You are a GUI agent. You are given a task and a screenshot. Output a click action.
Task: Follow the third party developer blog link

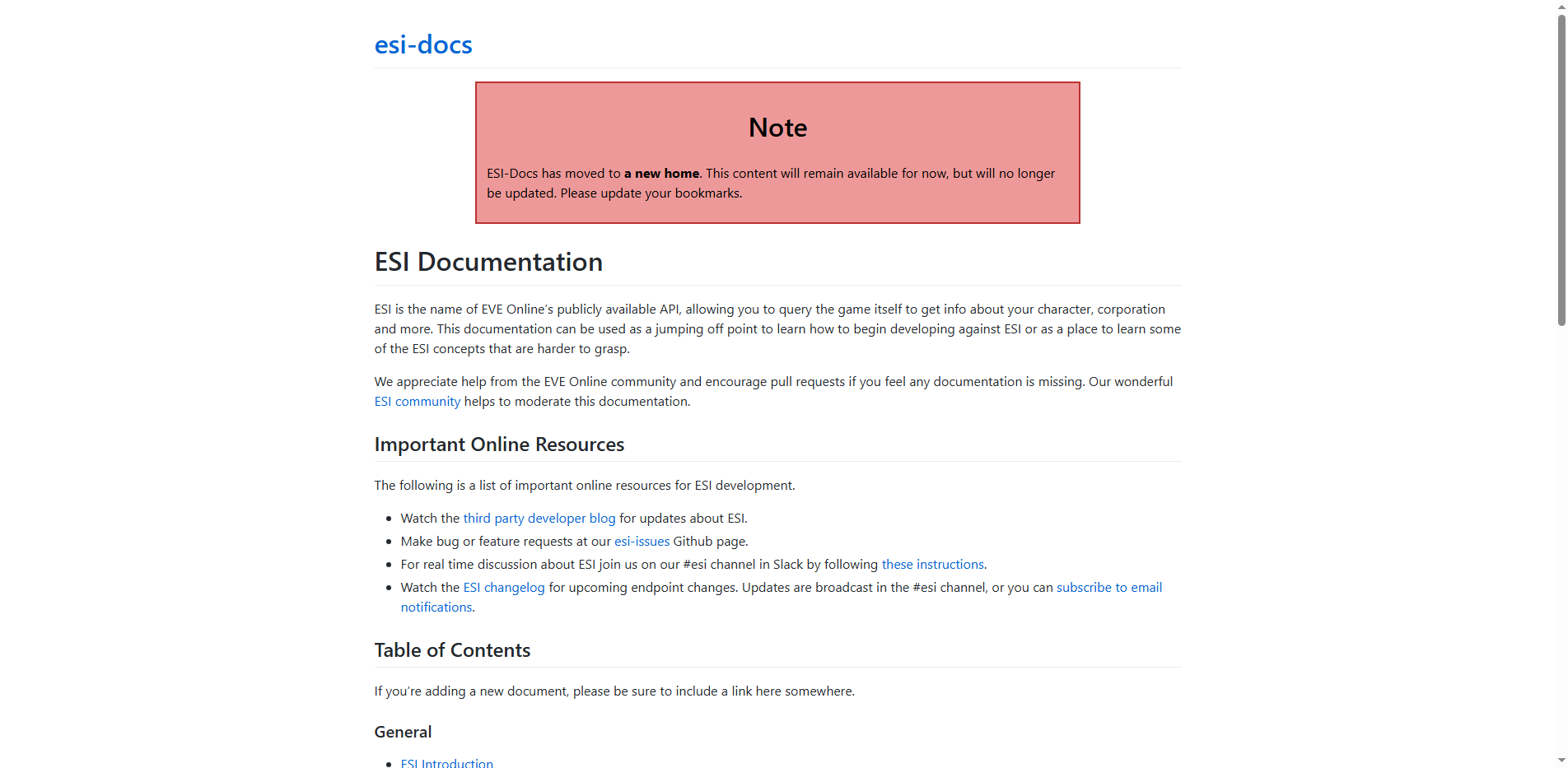click(539, 518)
